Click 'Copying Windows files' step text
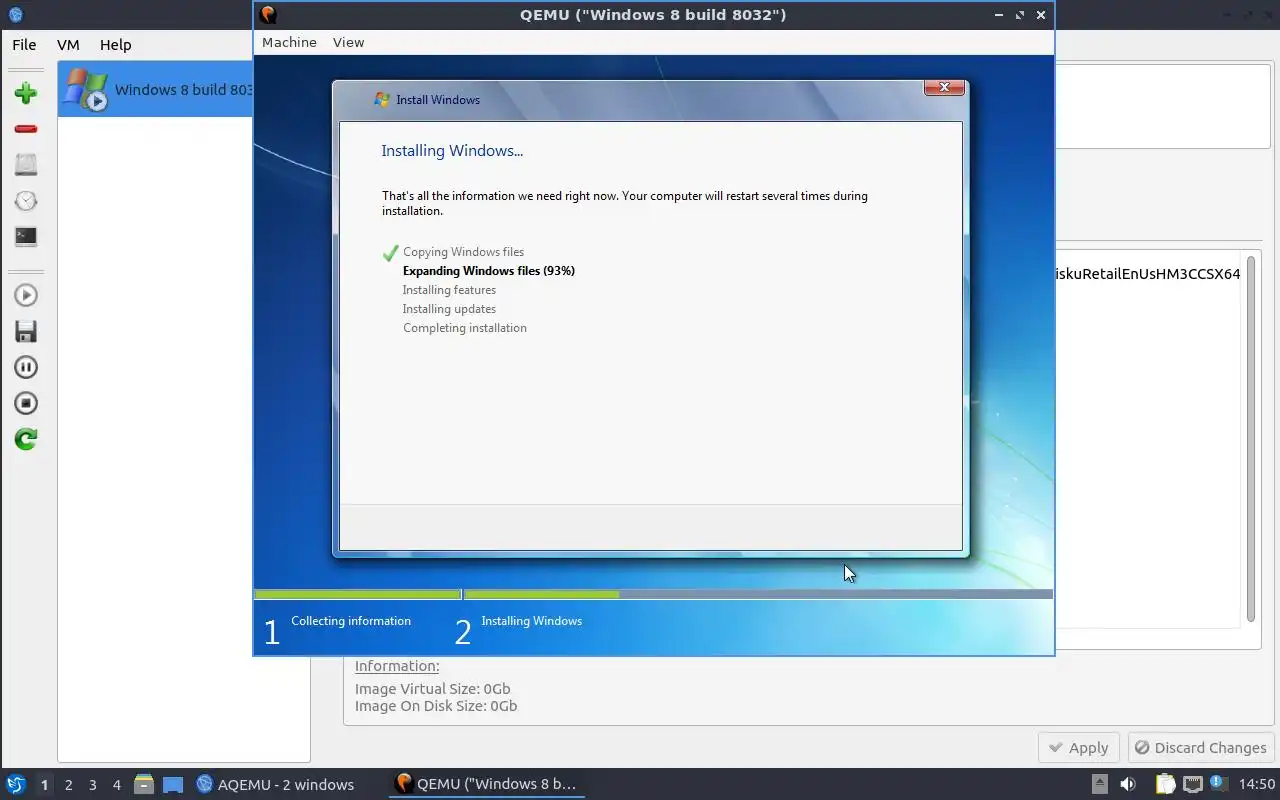The image size is (1280, 800). click(x=463, y=252)
